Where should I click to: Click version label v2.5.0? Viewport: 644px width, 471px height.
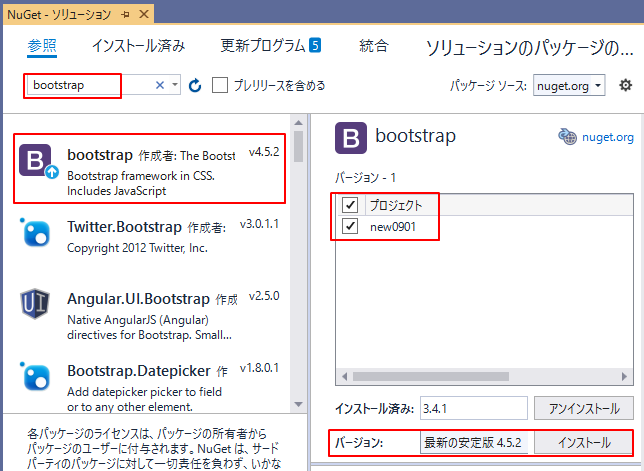point(264,296)
